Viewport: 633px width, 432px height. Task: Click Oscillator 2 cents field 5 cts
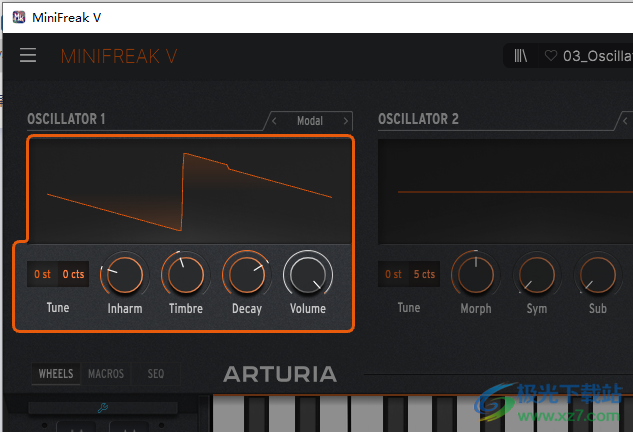click(424, 274)
